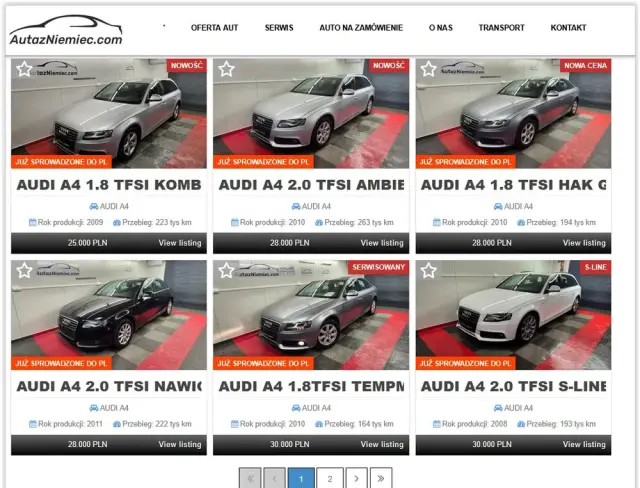Click calendar icon beside 'Rok produkcji: 2008'

[437, 424]
